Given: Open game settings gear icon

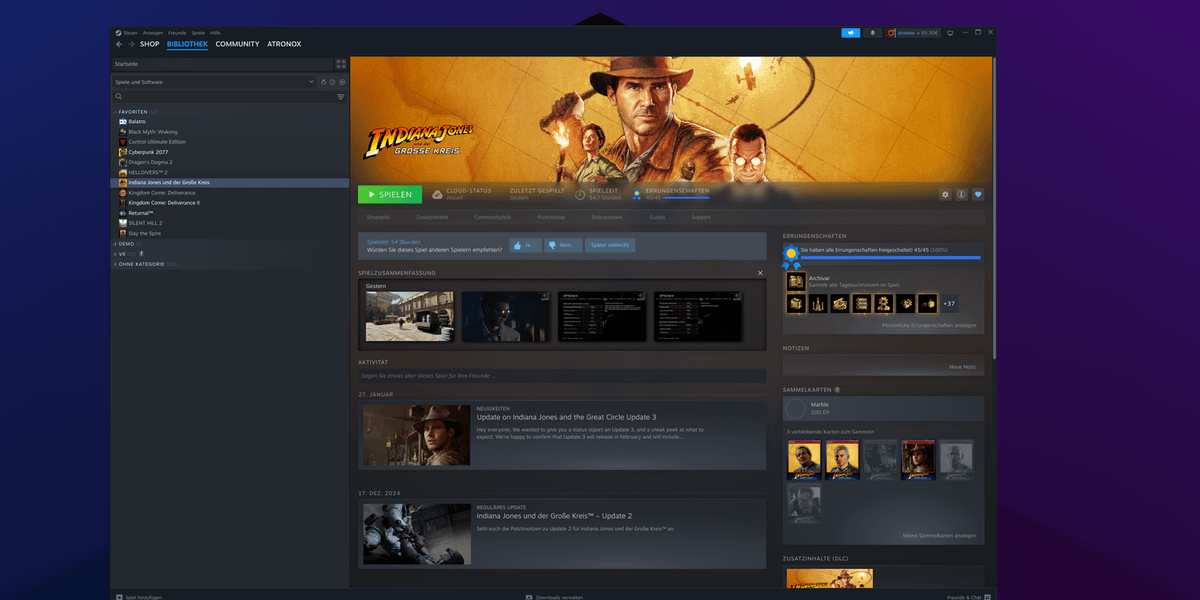Looking at the screenshot, I should tap(945, 195).
